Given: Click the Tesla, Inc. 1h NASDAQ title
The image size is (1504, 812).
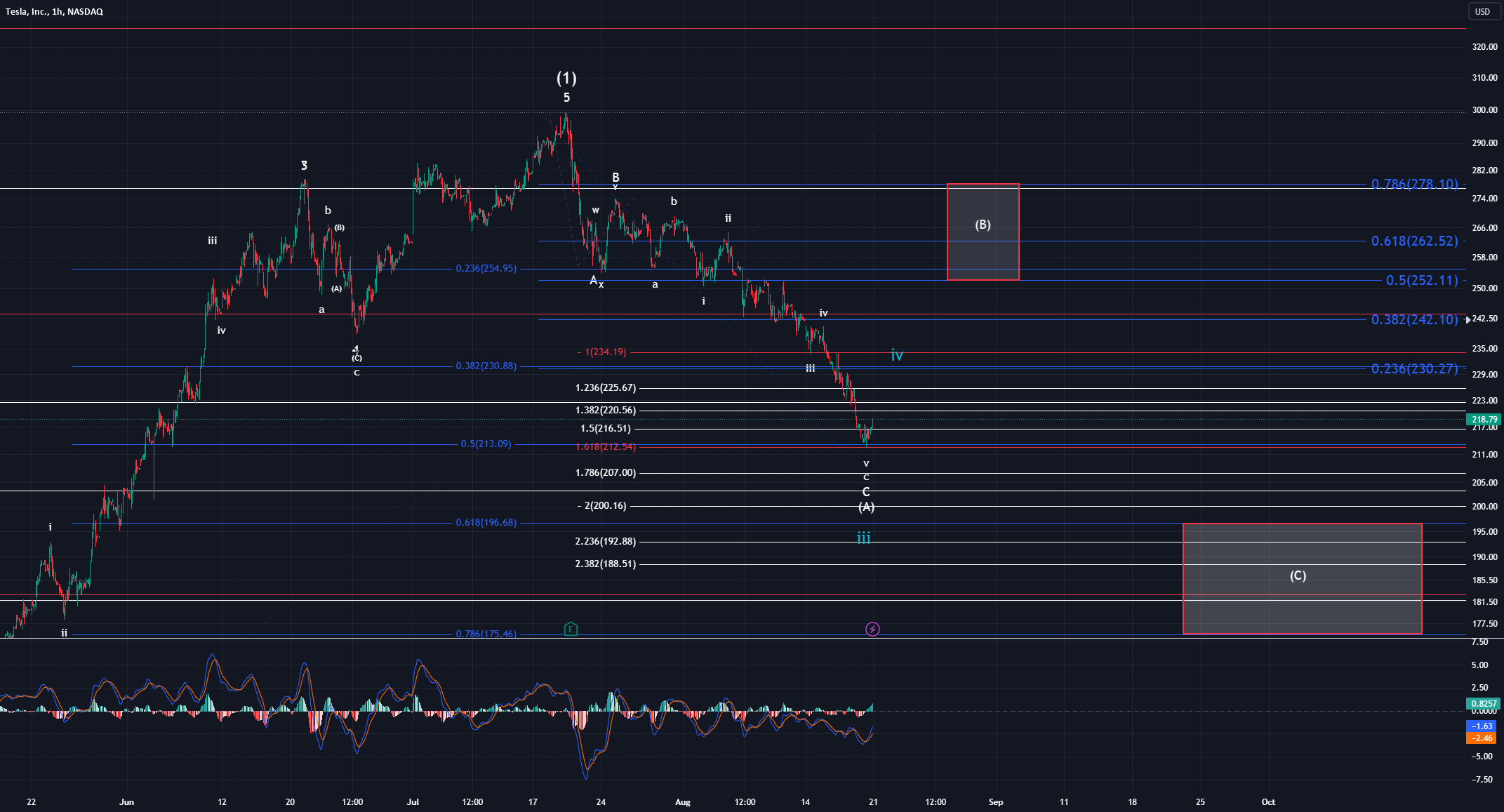Looking at the screenshot, I should pyautogui.click(x=55, y=11).
